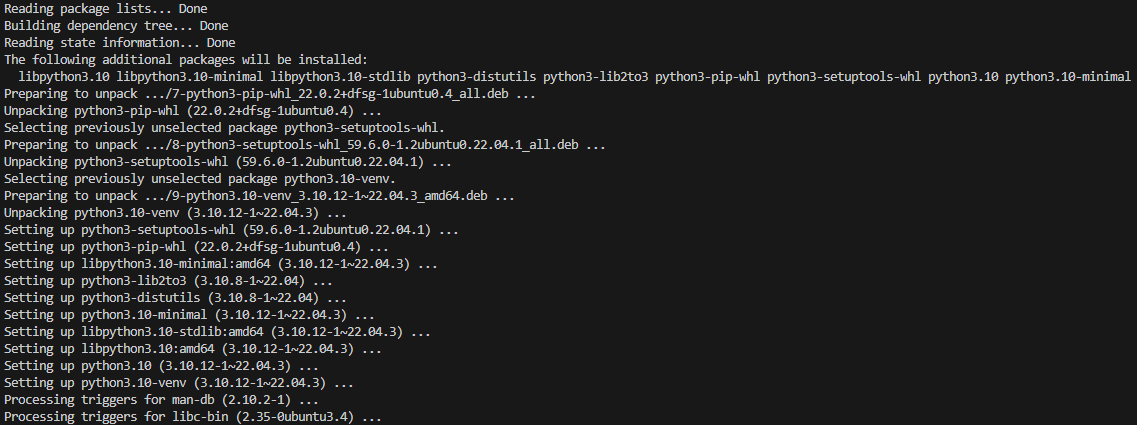Click the 'Setting up libpython3.10-minimal:amd64' line

point(220,264)
